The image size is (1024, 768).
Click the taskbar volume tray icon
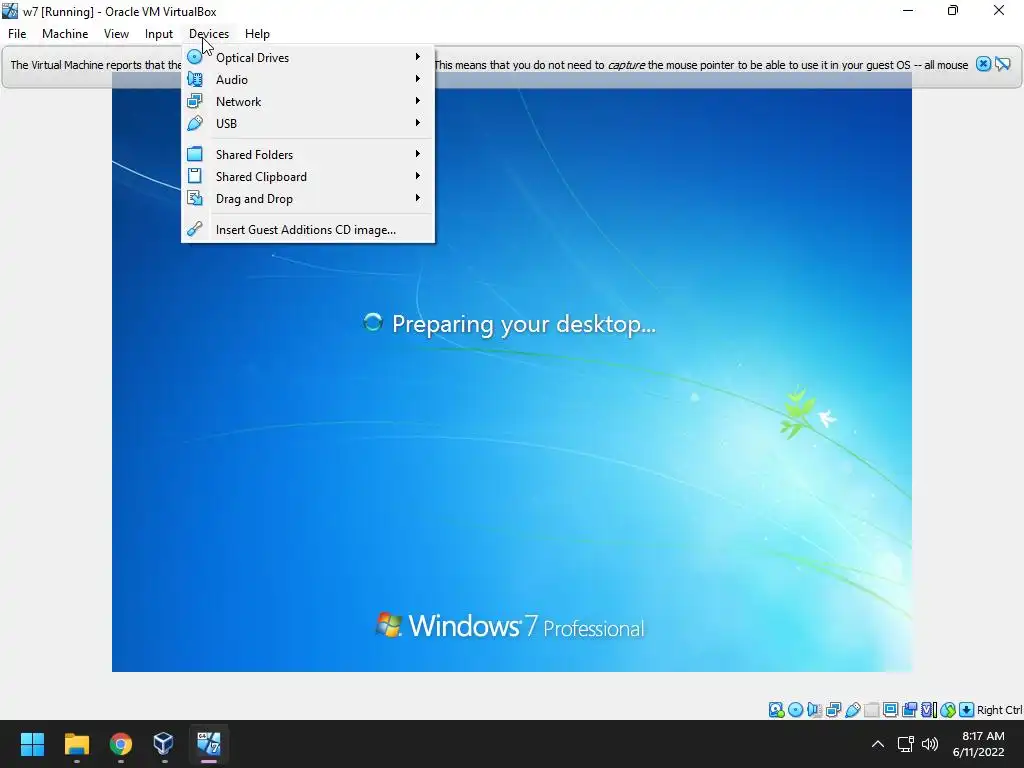[x=930, y=744]
